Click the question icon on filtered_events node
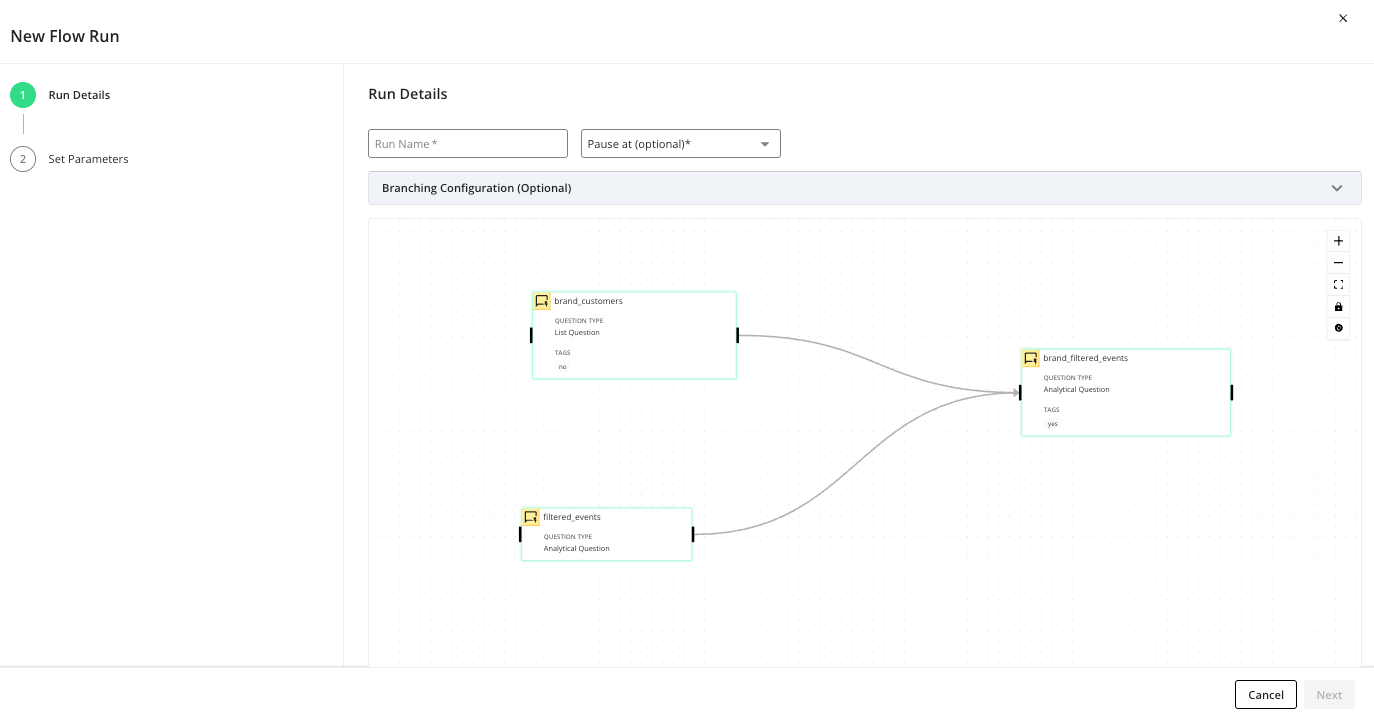1374x716 pixels. [x=531, y=516]
